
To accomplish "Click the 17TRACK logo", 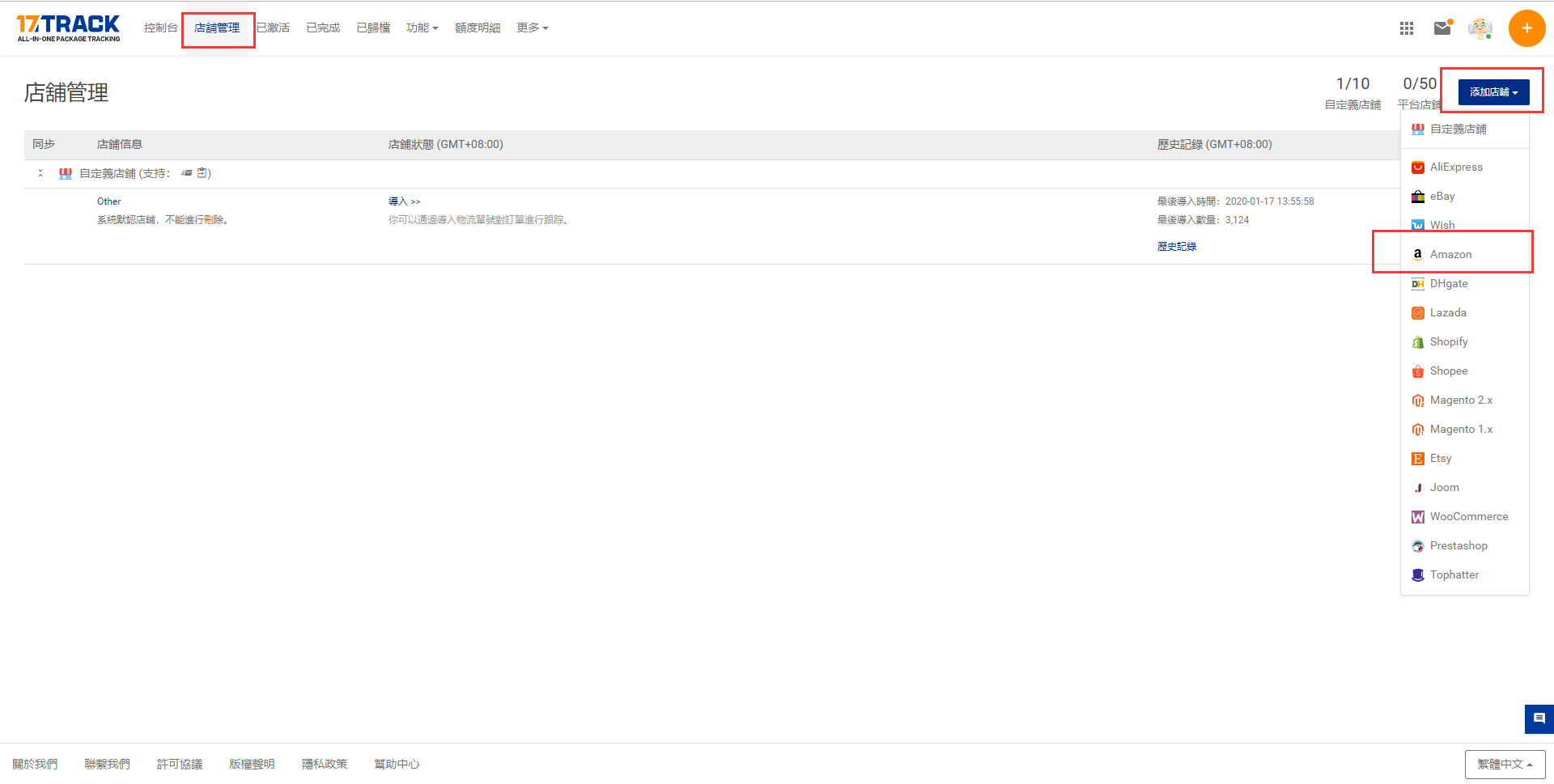I will (x=69, y=28).
